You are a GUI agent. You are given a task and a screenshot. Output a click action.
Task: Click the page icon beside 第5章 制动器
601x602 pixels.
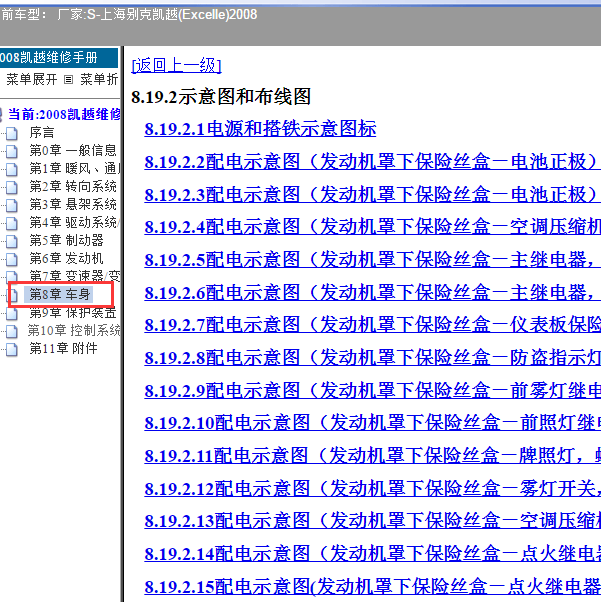pyautogui.click(x=12, y=241)
